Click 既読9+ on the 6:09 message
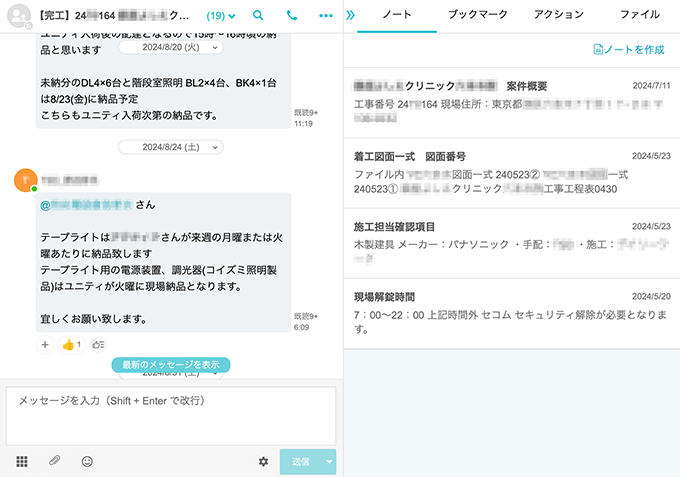The width and height of the screenshot is (680, 477). 306,316
